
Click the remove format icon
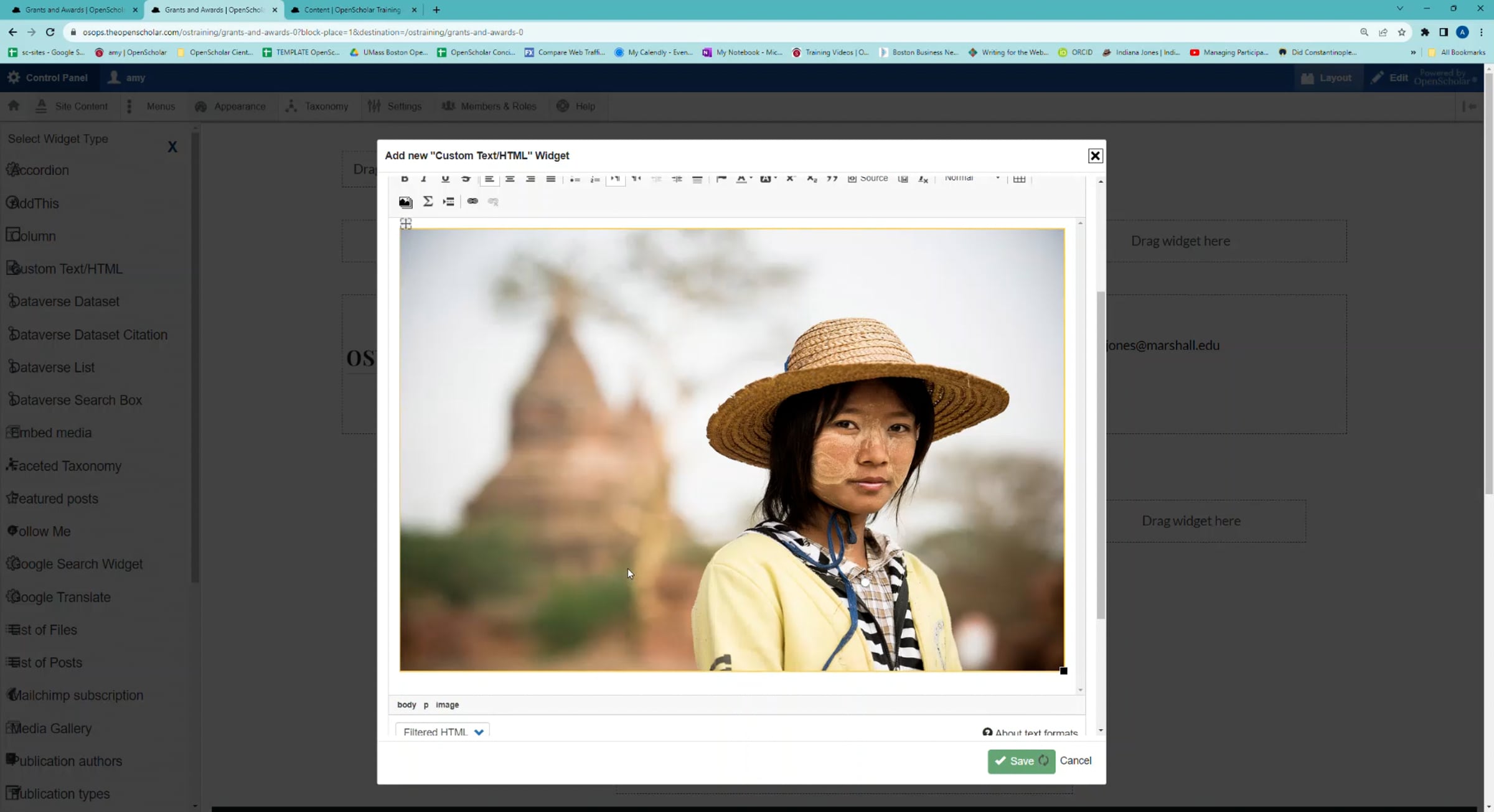(923, 179)
